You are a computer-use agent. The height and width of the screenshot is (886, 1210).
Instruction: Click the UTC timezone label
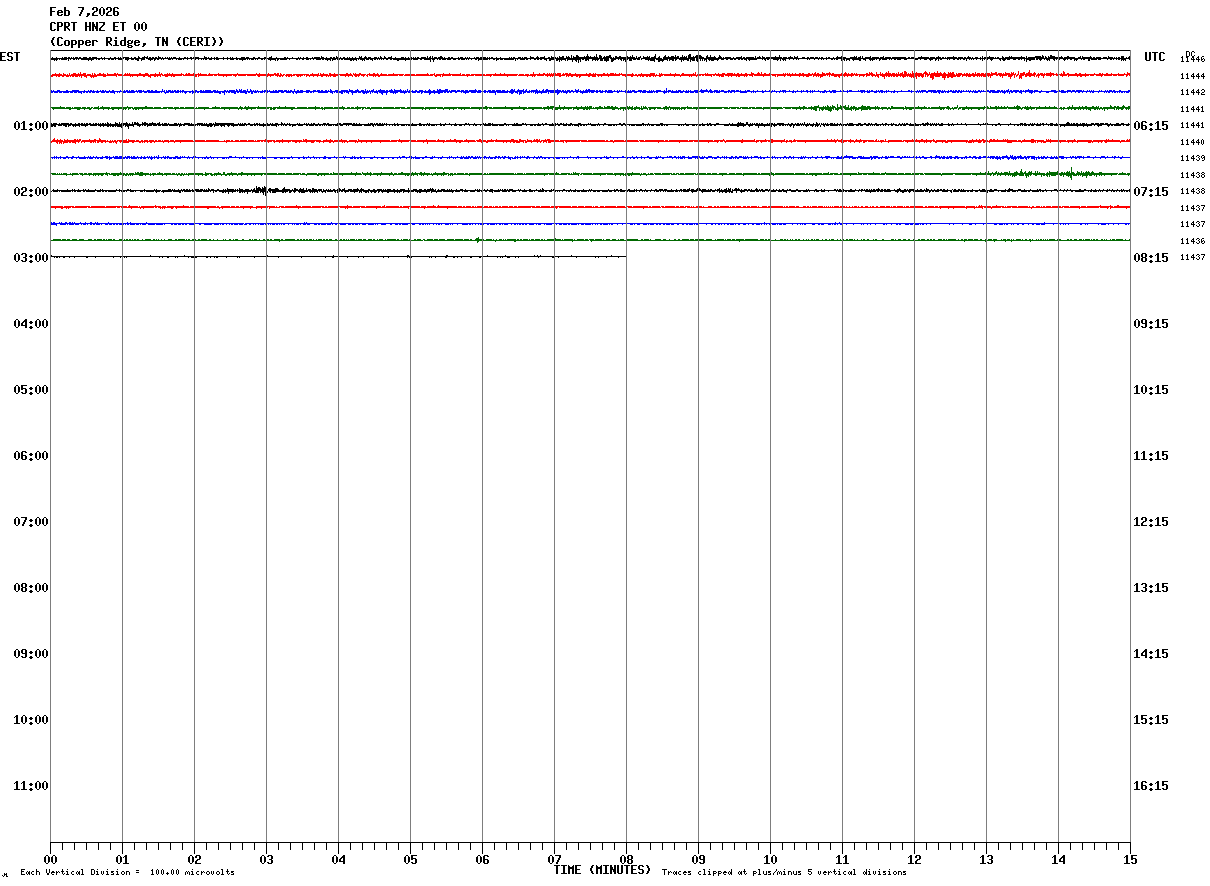tap(1155, 57)
